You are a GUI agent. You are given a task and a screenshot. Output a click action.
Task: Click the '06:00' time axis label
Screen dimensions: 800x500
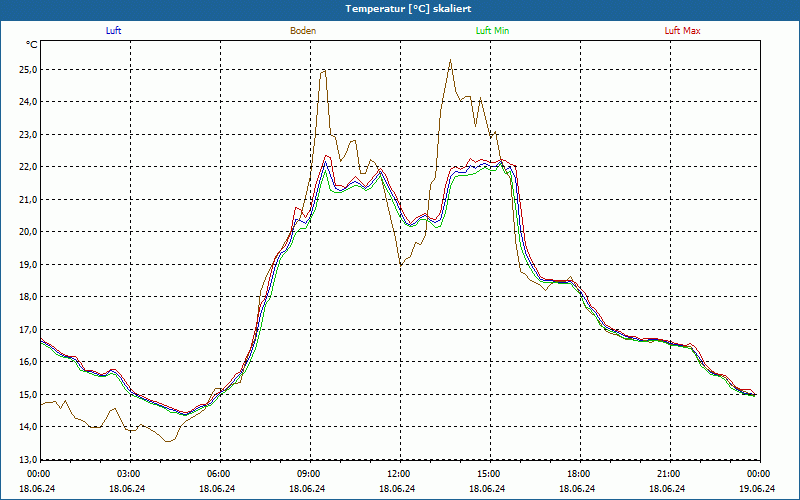pyautogui.click(x=218, y=474)
